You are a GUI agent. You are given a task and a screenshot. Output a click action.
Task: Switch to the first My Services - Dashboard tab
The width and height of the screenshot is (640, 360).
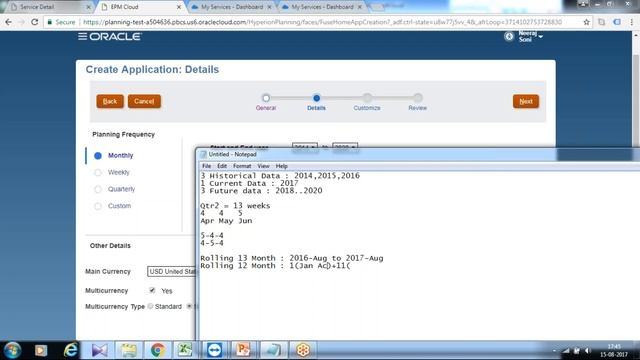tap(231, 7)
